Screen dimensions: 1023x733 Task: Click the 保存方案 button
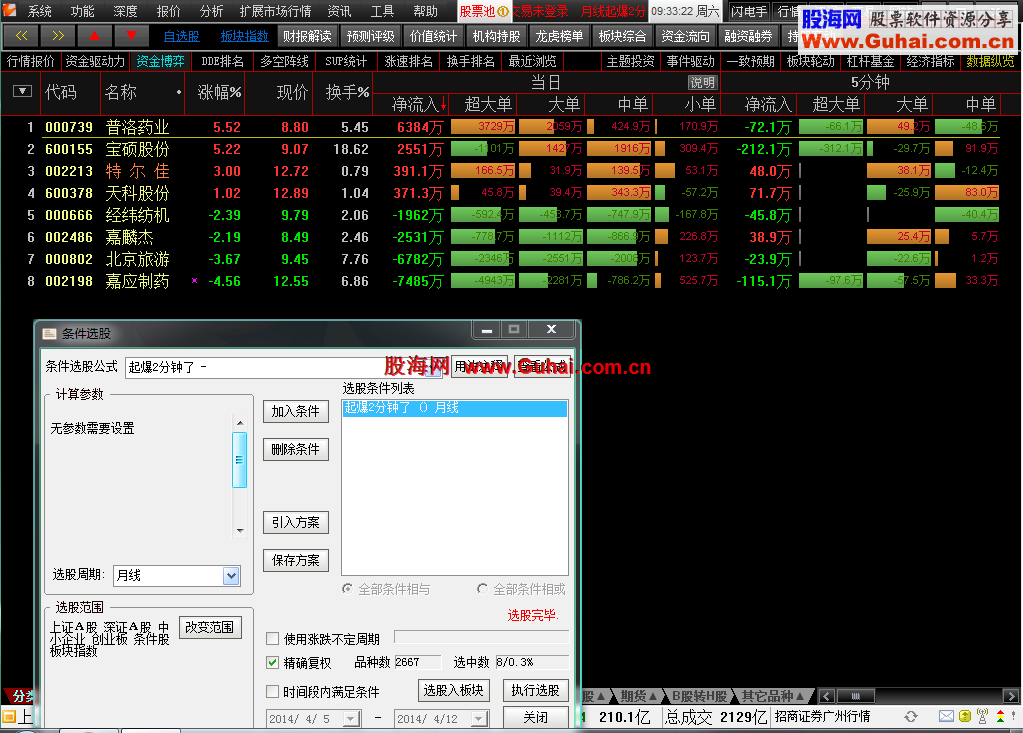click(x=296, y=560)
